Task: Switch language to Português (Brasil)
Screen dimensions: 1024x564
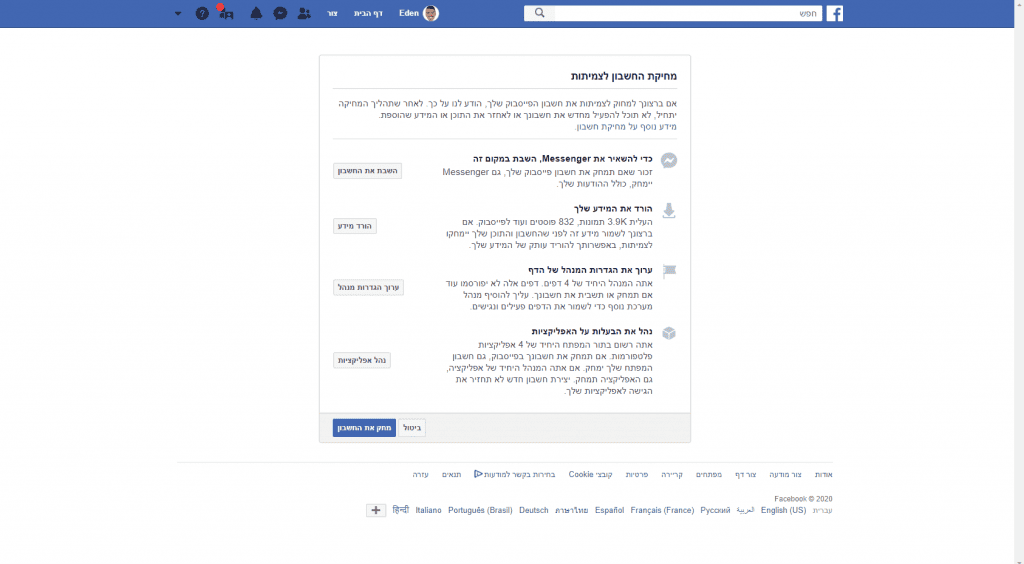Action: [480, 510]
